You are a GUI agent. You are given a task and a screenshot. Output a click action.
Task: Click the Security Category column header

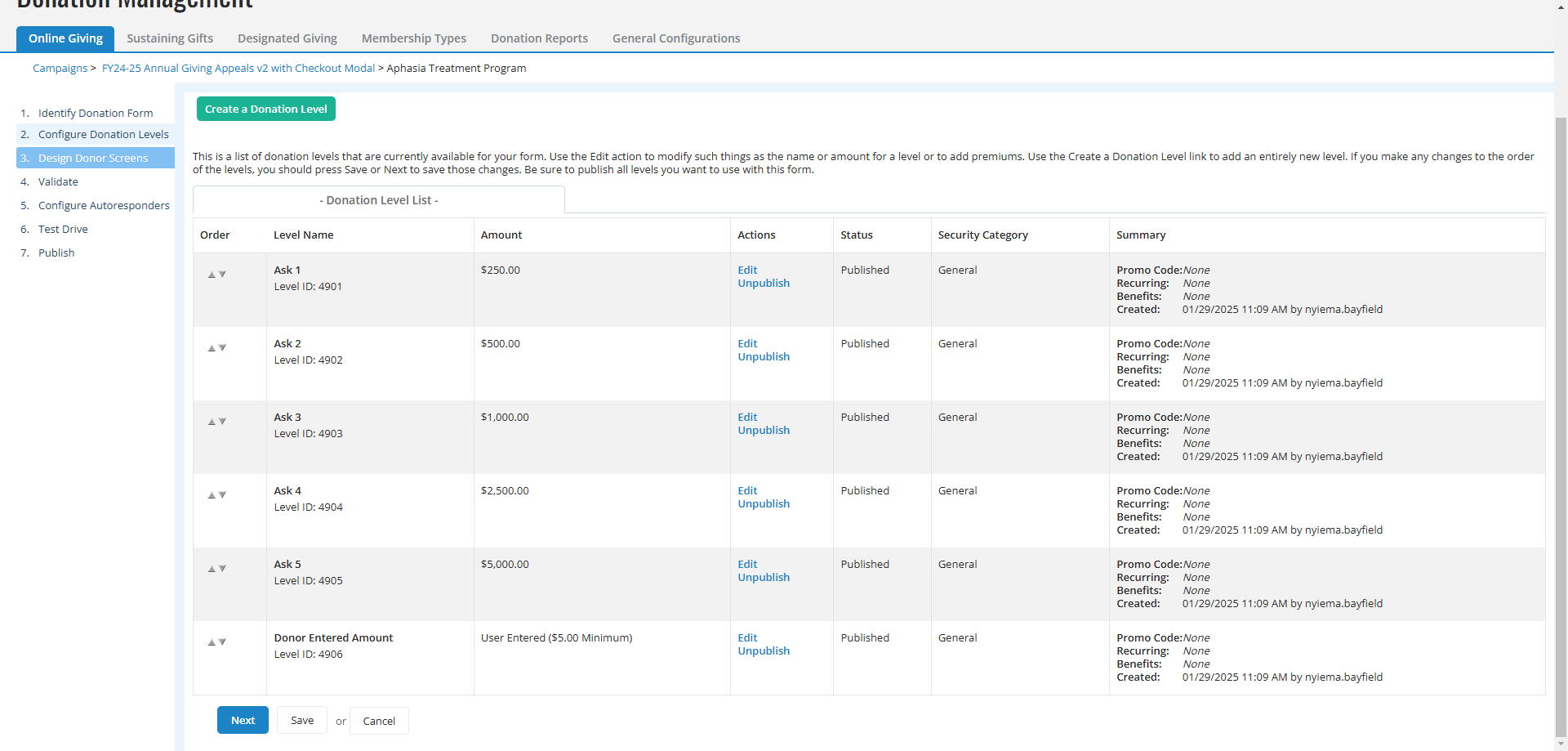(x=982, y=235)
